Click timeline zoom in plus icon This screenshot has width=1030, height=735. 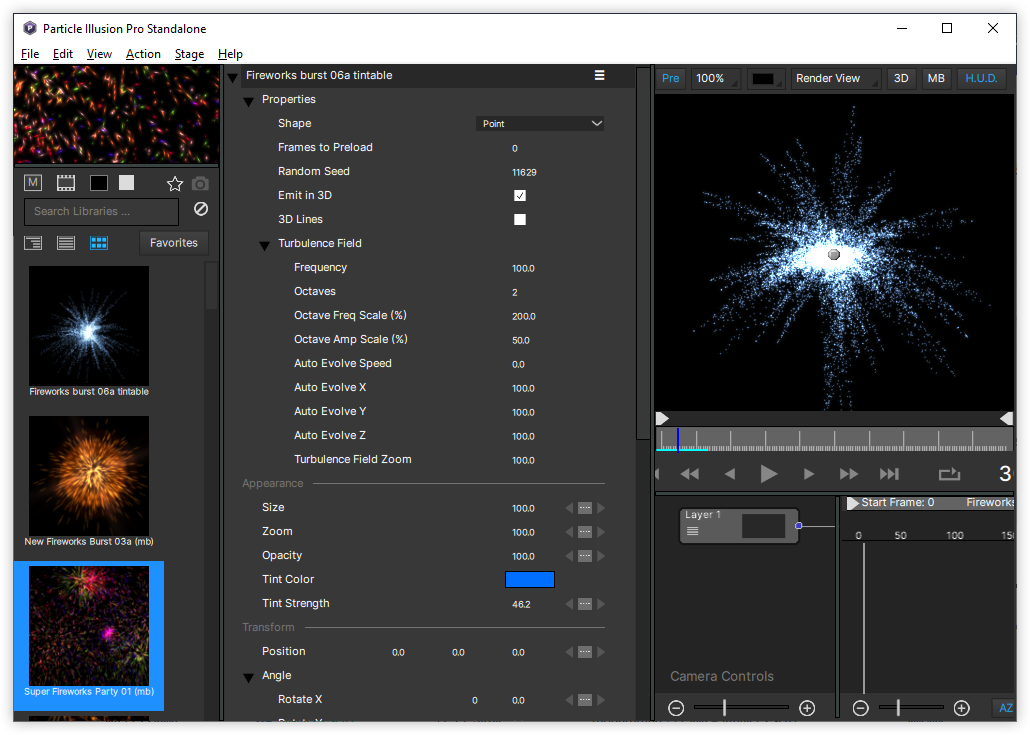pos(962,707)
